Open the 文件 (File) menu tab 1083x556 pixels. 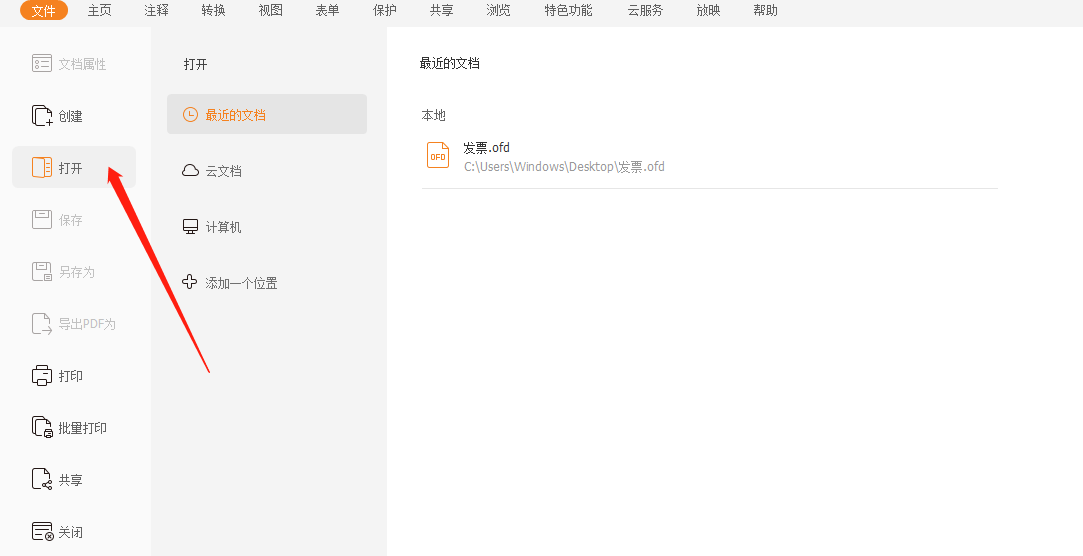click(44, 11)
